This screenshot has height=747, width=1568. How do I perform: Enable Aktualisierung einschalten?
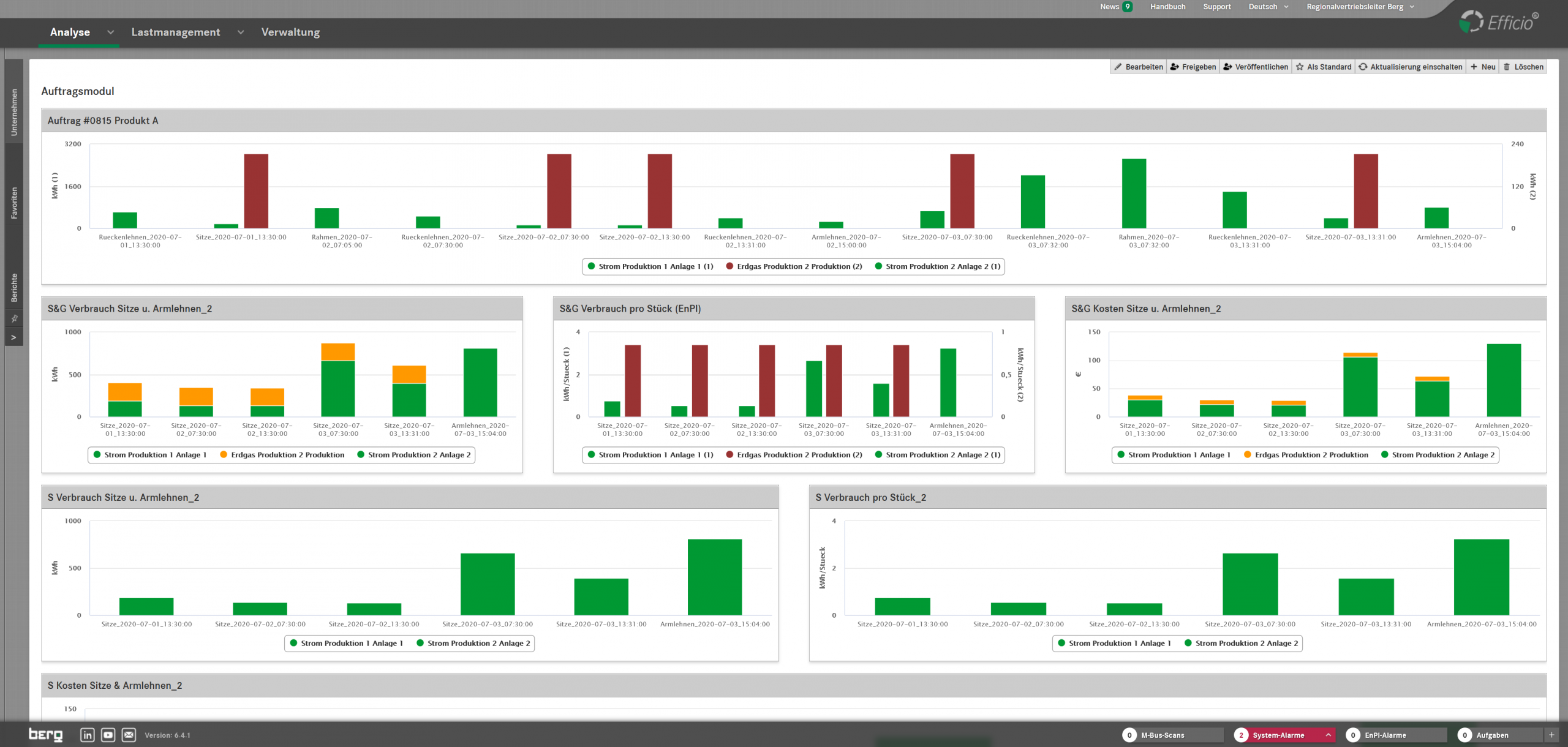[1411, 67]
